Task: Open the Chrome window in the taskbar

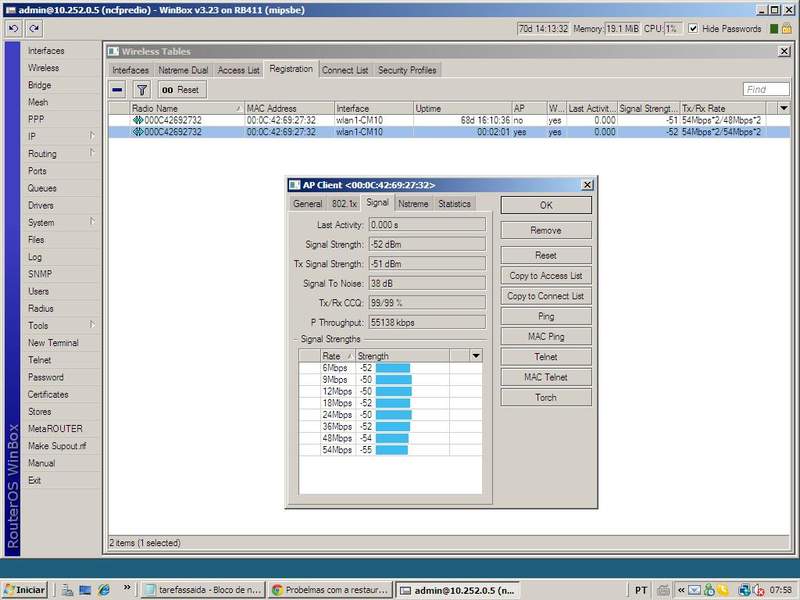Action: 330,590
